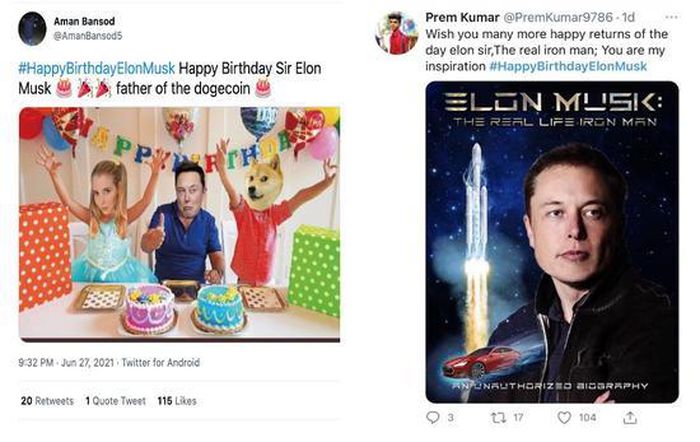Image resolution: width=700 pixels, height=442 pixels.
Task: Click the #HappyBirthdayElonMusk hashtag in Aman's tweet
Action: point(97,68)
